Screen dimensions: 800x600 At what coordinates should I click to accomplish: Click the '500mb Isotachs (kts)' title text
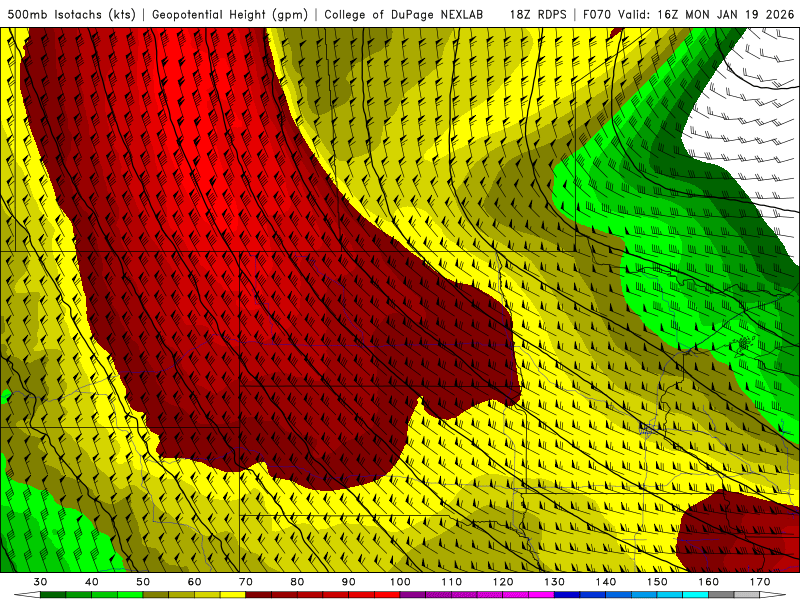point(72,15)
